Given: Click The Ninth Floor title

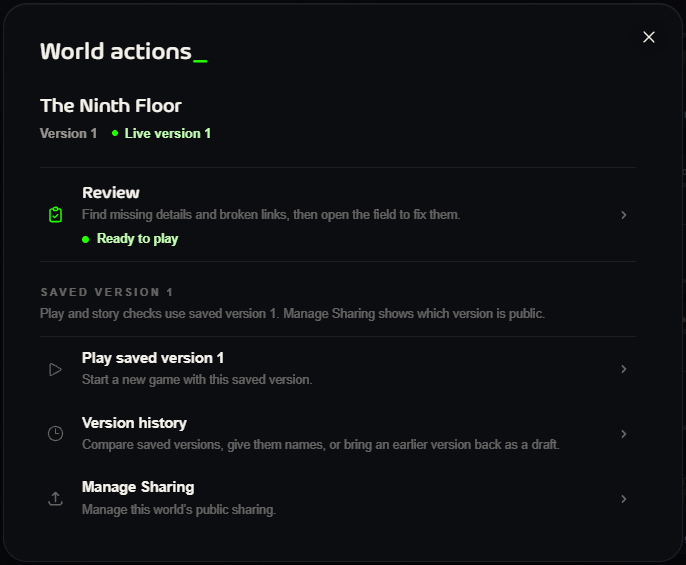Looking at the screenshot, I should coord(111,106).
